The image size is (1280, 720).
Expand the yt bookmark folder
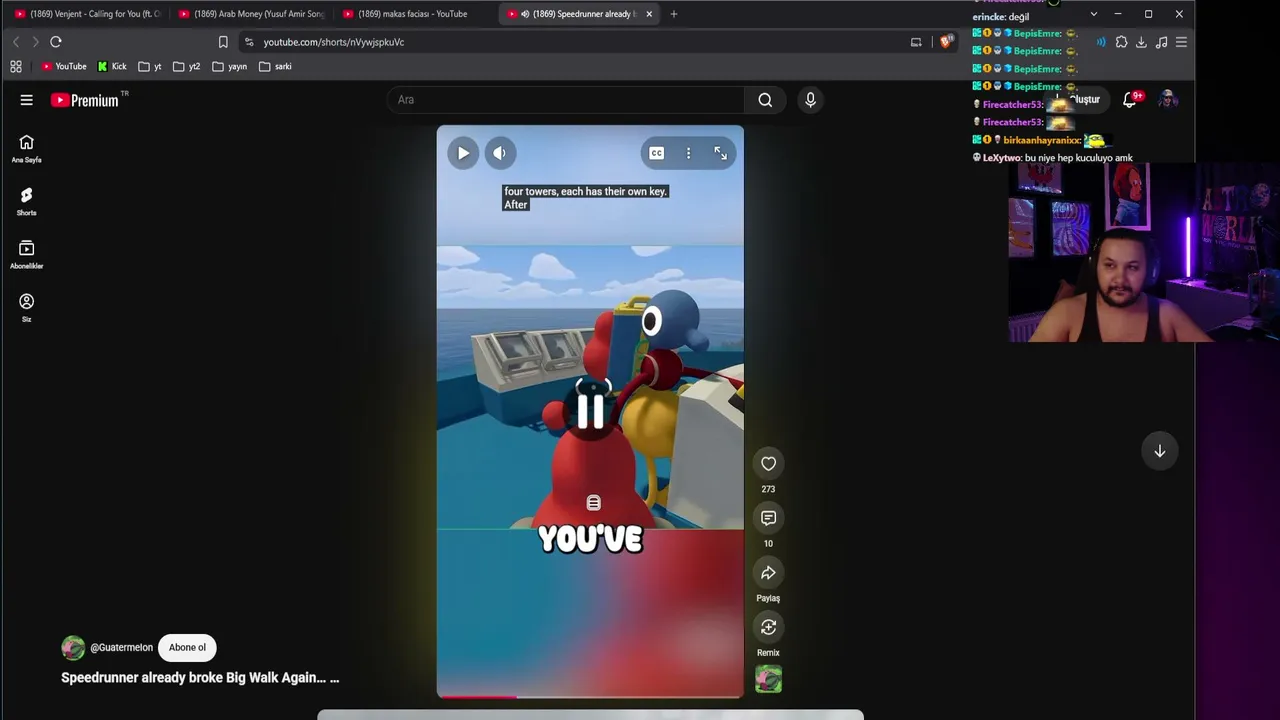(150, 67)
